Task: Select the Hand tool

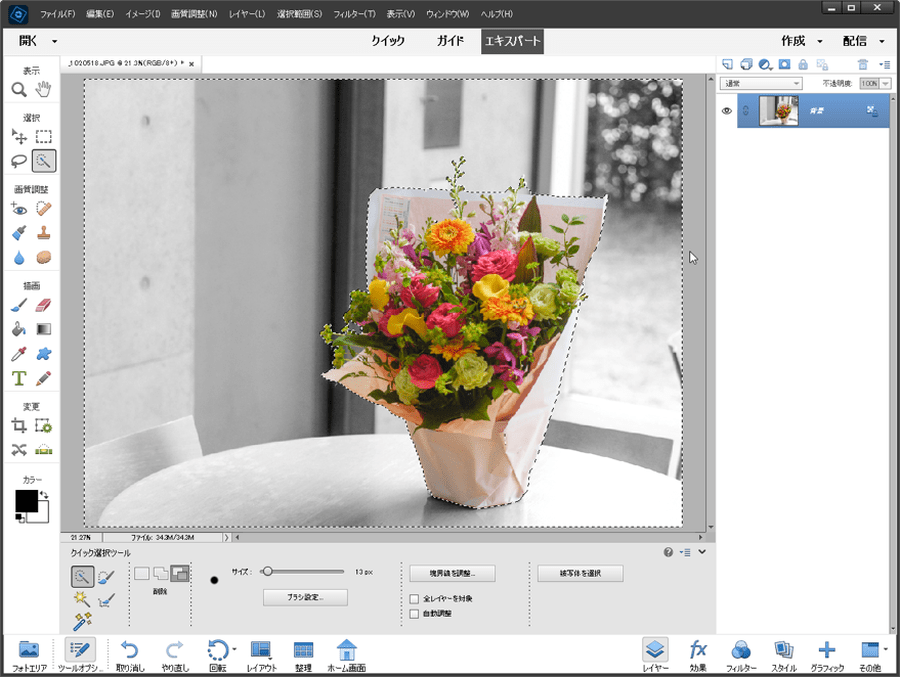Action: click(44, 90)
